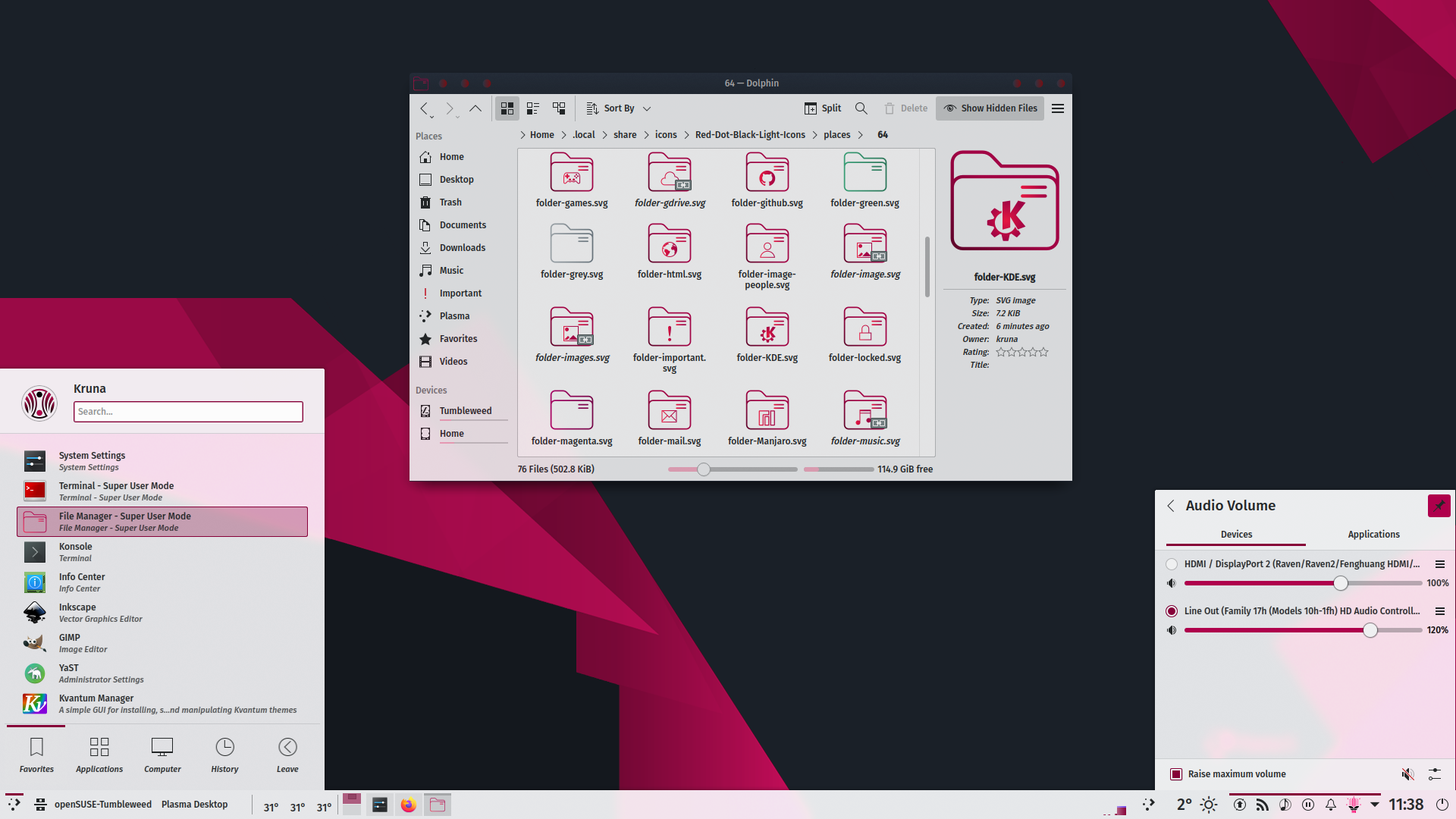Viewport: 1456px width, 819px height.
Task: Switch Dolphin to Compact view mode
Action: 533,108
